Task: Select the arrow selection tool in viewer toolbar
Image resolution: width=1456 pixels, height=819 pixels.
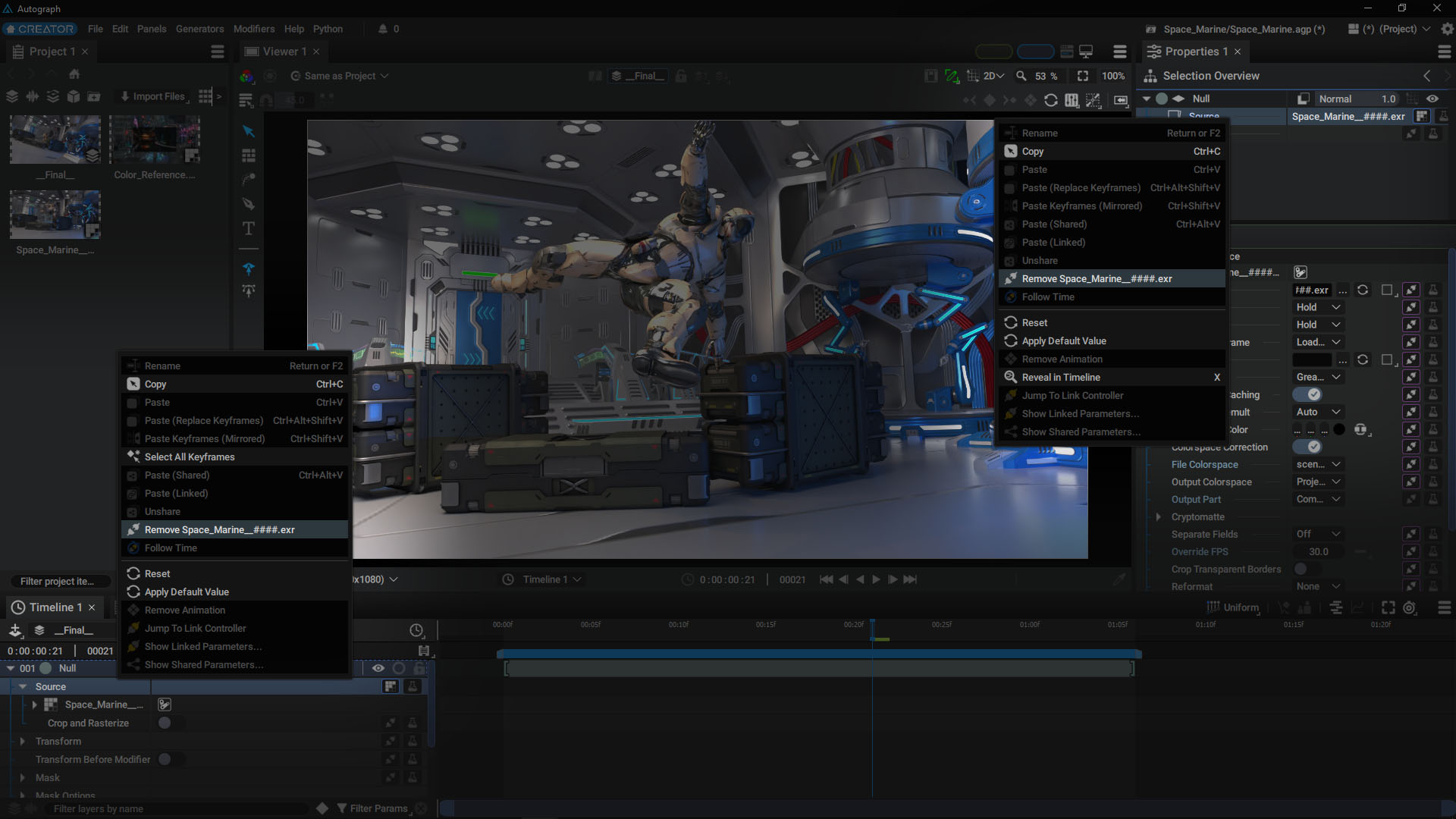Action: point(249,131)
